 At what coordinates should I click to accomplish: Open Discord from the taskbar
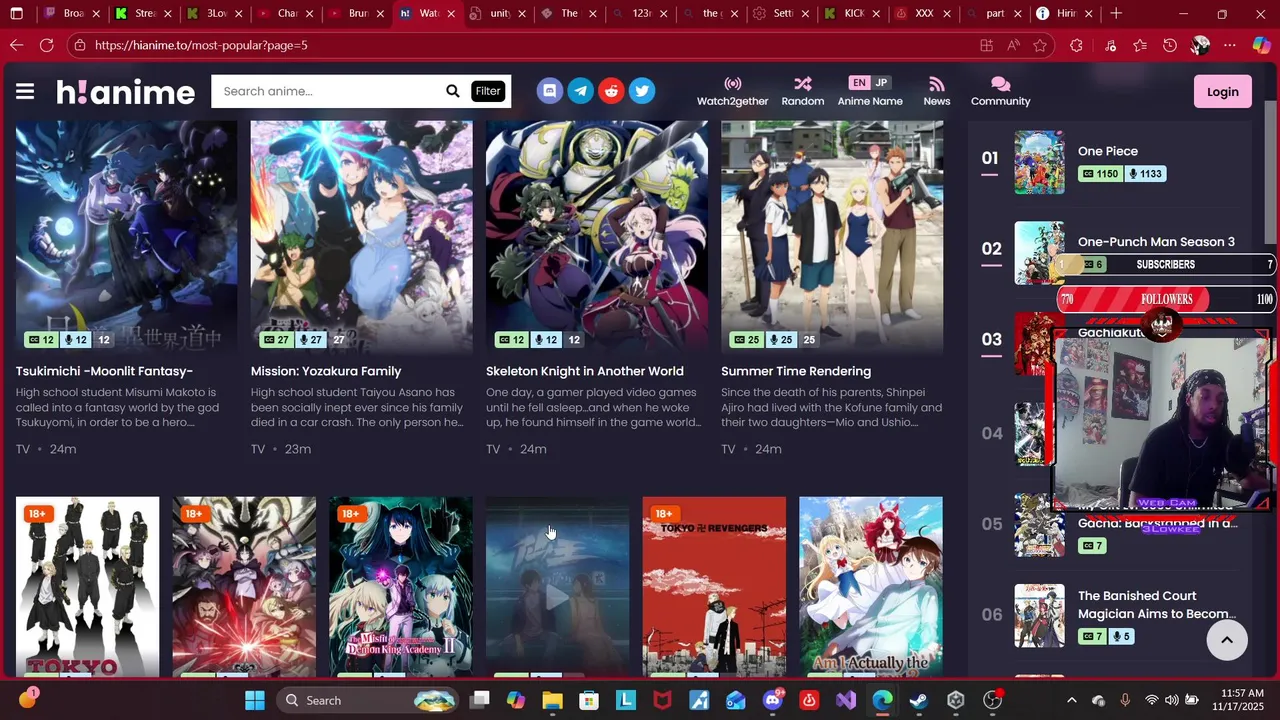click(772, 700)
